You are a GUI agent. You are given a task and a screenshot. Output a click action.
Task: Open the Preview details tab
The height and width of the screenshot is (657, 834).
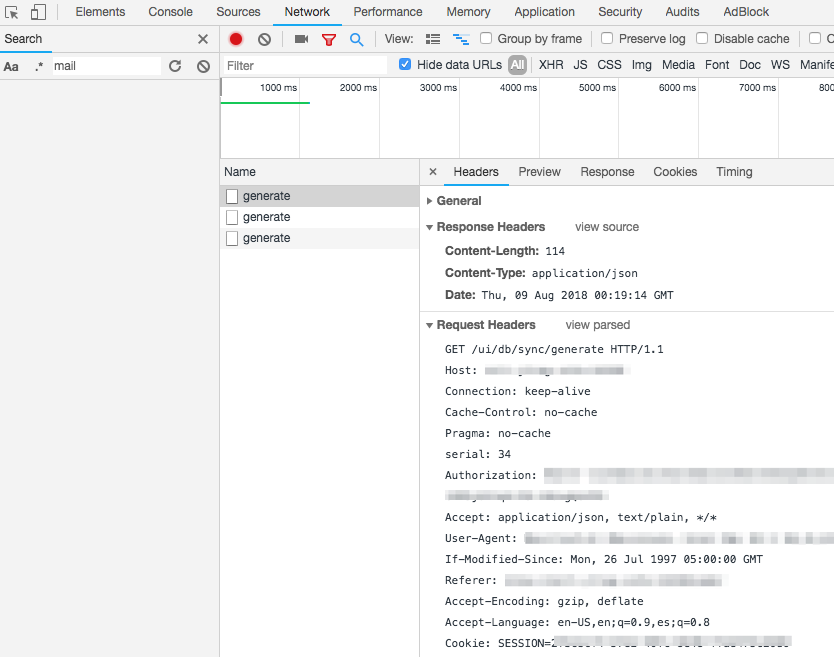coord(539,172)
